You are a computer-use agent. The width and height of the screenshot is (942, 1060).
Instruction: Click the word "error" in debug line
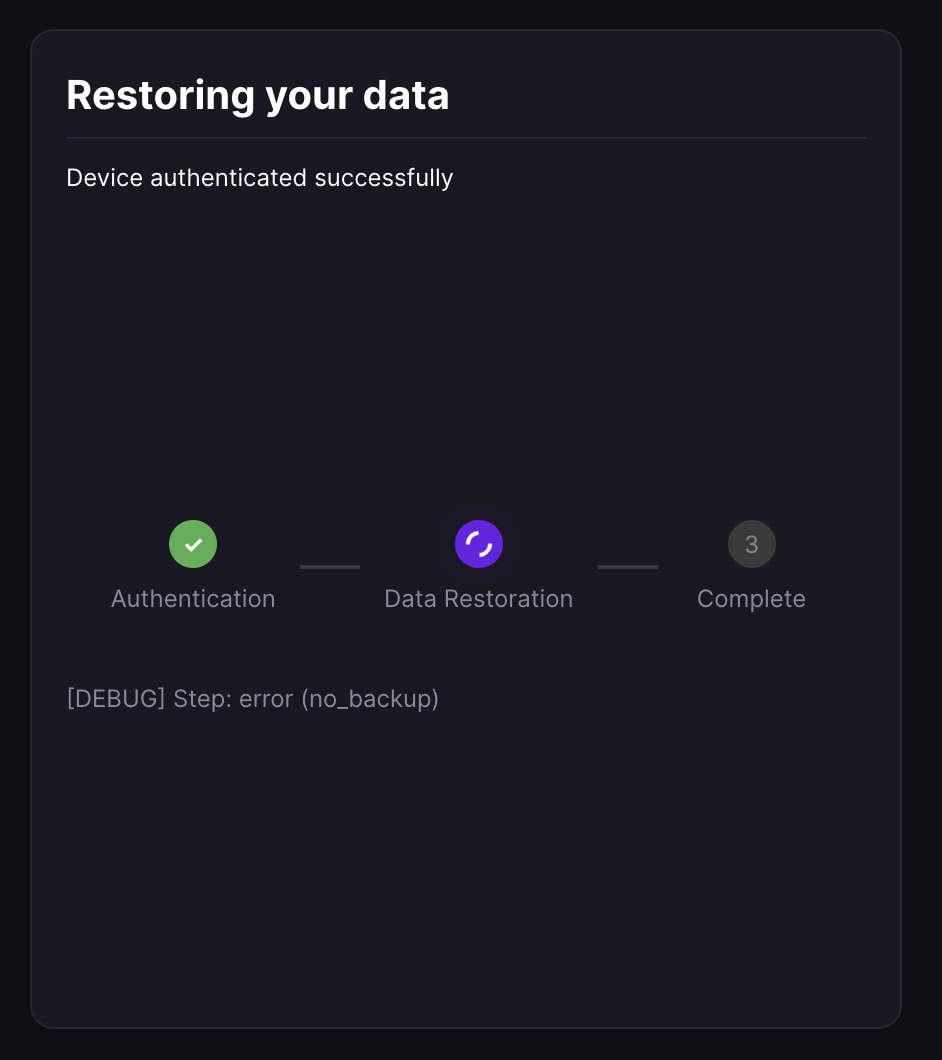pyautogui.click(x=267, y=698)
